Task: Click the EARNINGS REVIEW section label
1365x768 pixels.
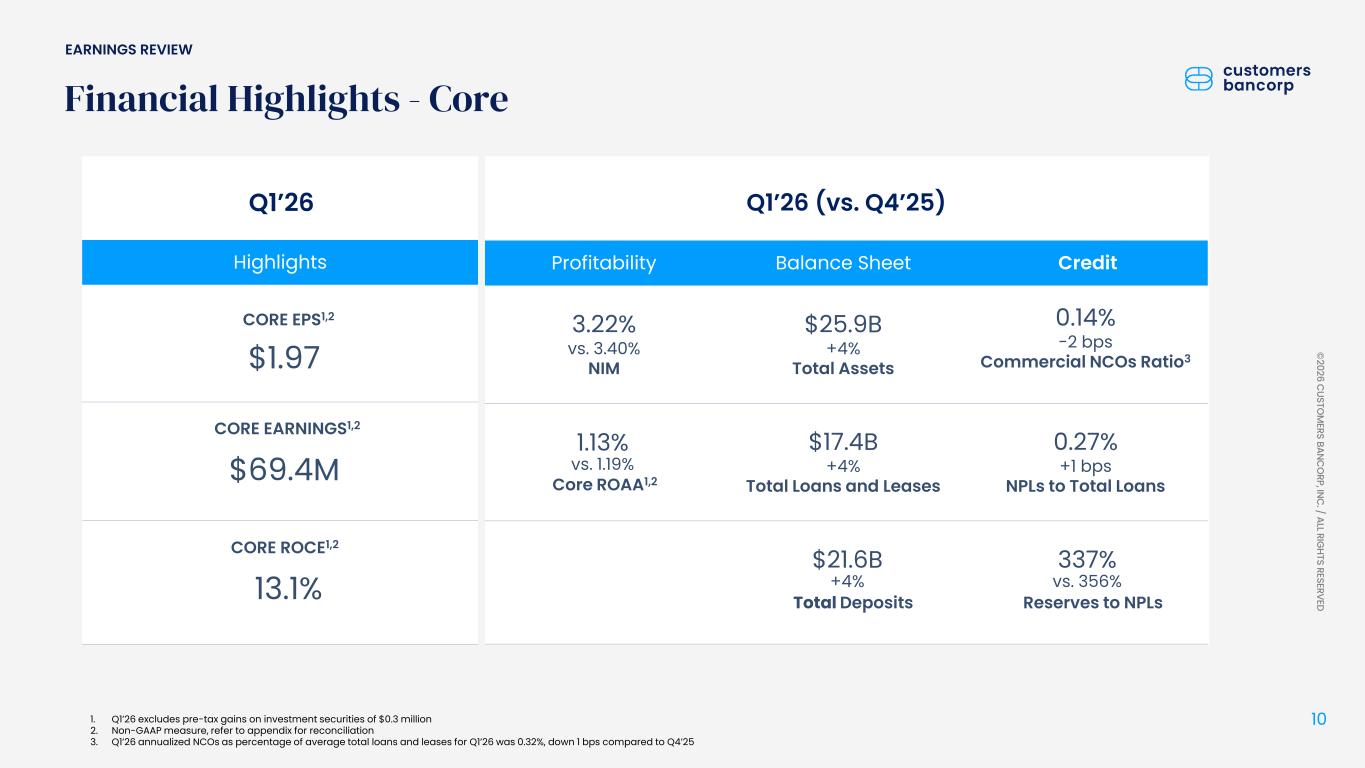Action: point(129,50)
